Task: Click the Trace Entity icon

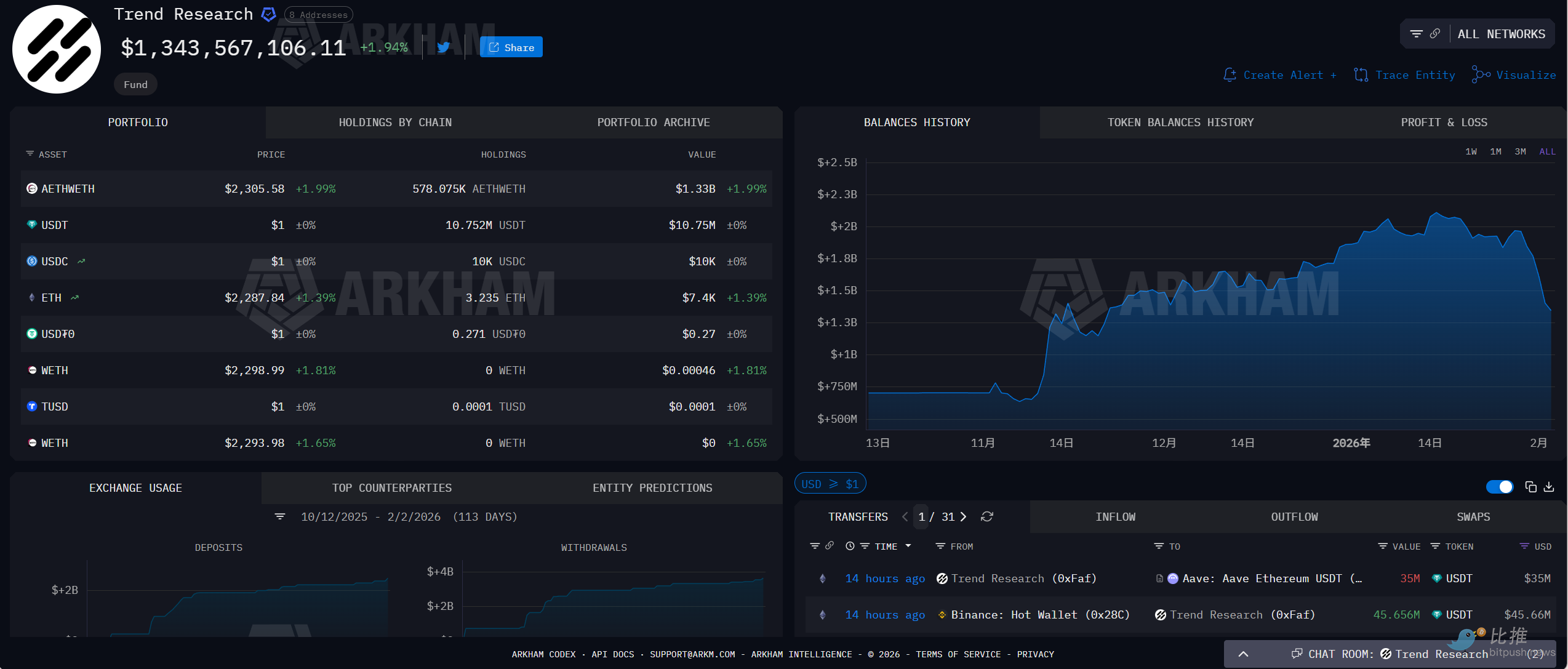Action: 1361,74
